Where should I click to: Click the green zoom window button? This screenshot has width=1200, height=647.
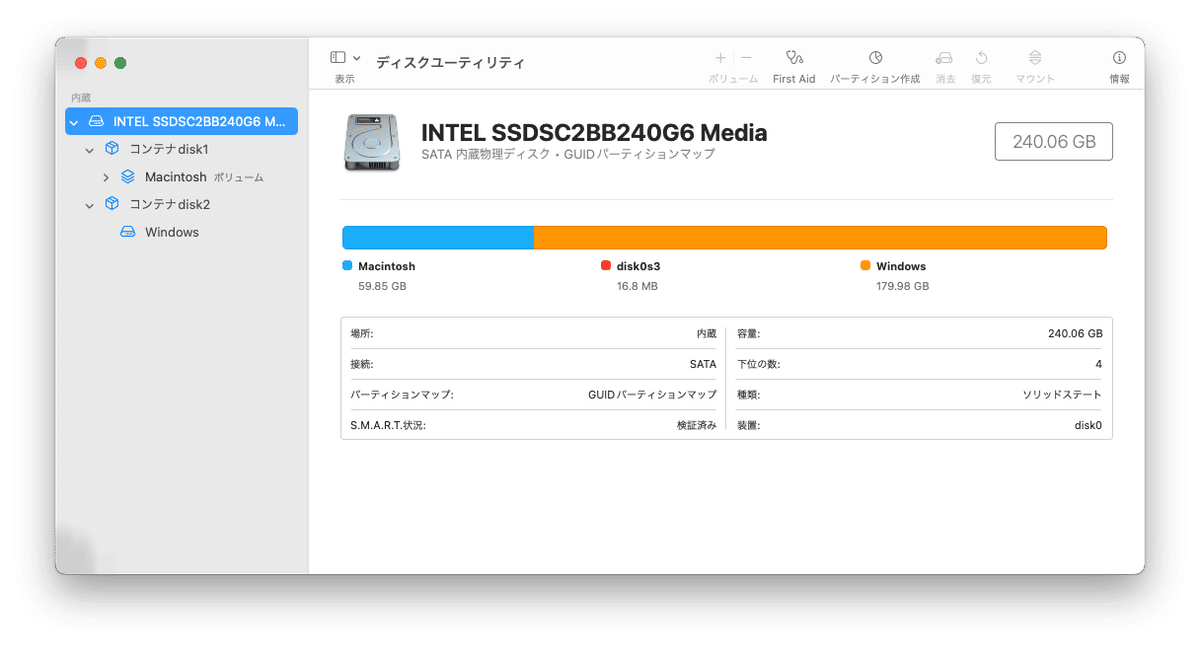[x=120, y=63]
